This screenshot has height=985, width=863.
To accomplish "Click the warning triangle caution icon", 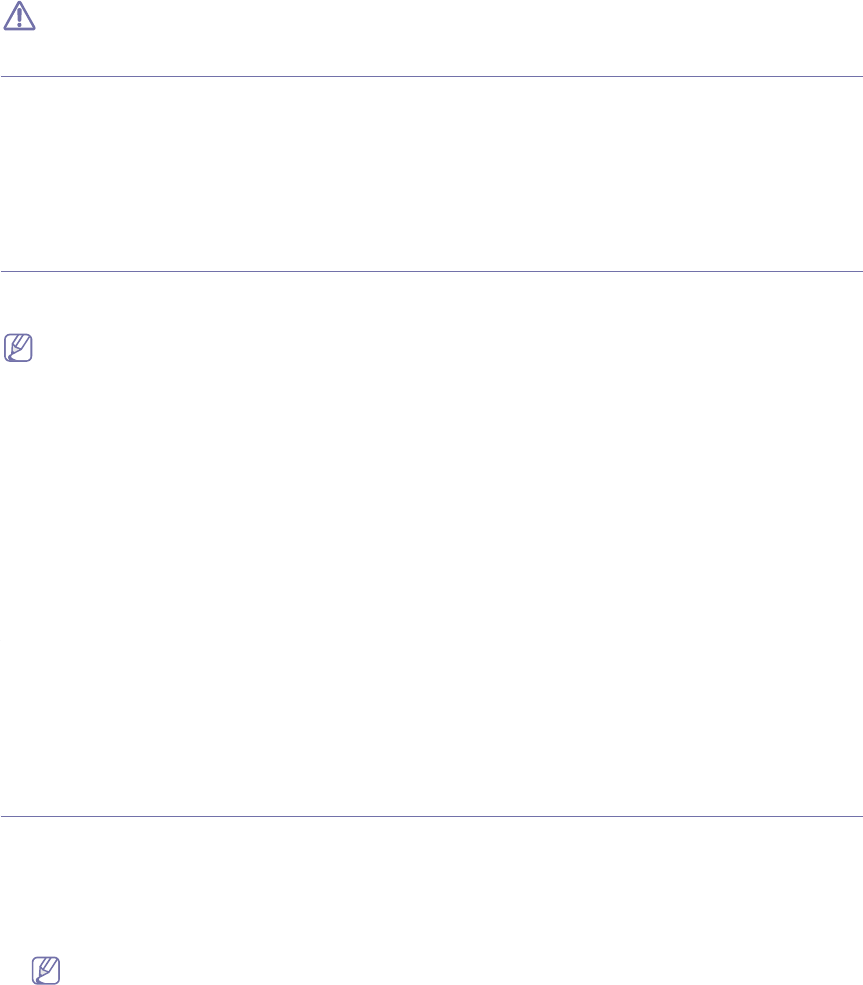I will point(18,18).
